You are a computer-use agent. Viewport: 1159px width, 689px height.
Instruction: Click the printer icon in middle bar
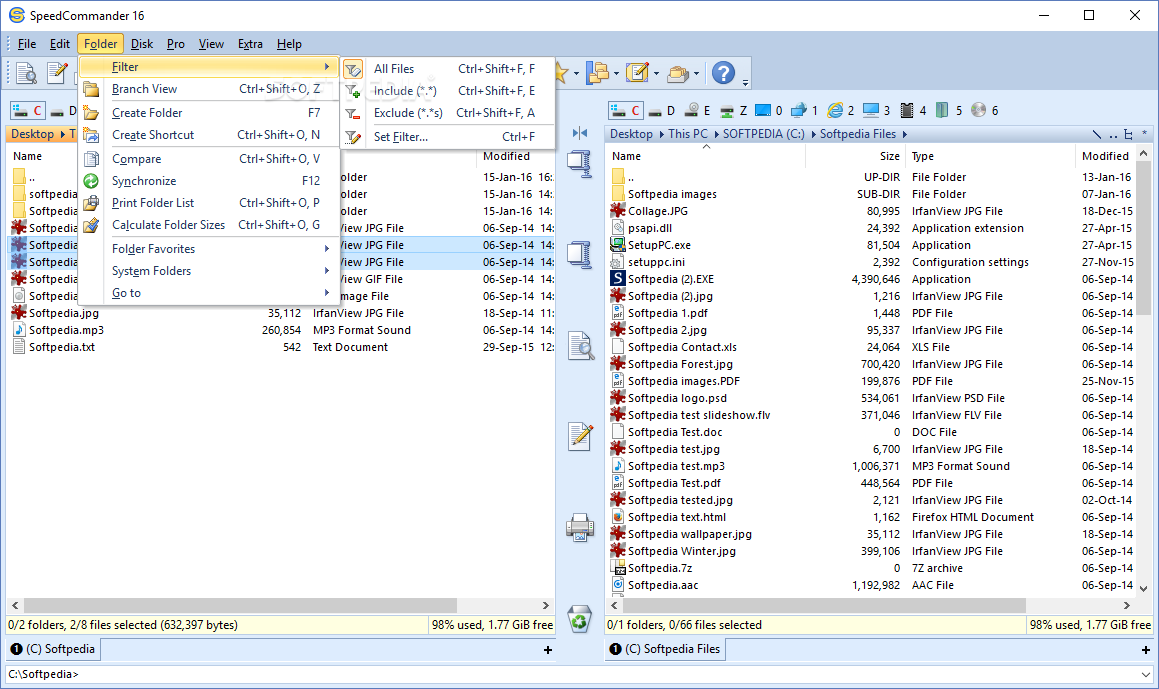(580, 527)
